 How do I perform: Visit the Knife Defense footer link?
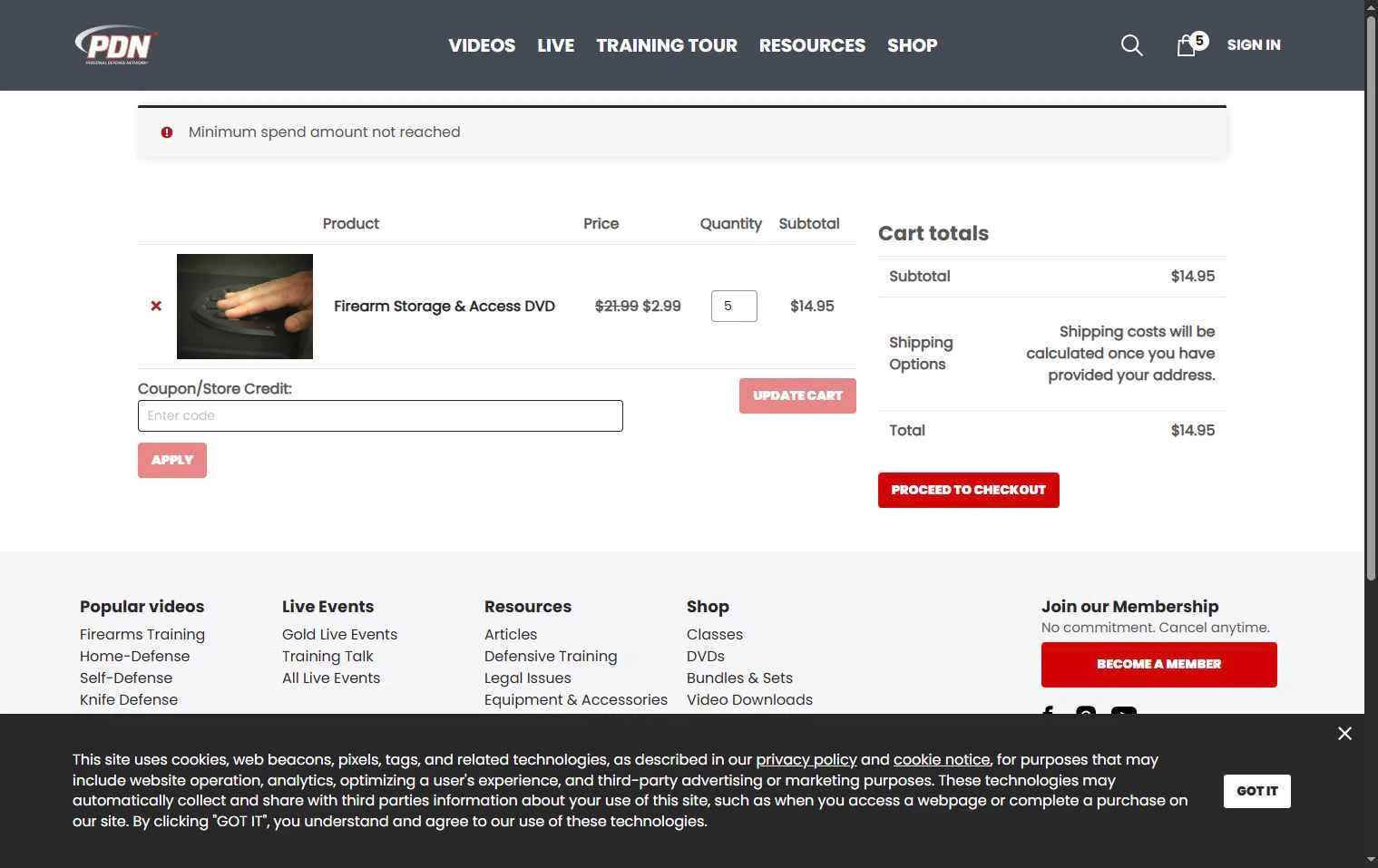click(x=129, y=700)
